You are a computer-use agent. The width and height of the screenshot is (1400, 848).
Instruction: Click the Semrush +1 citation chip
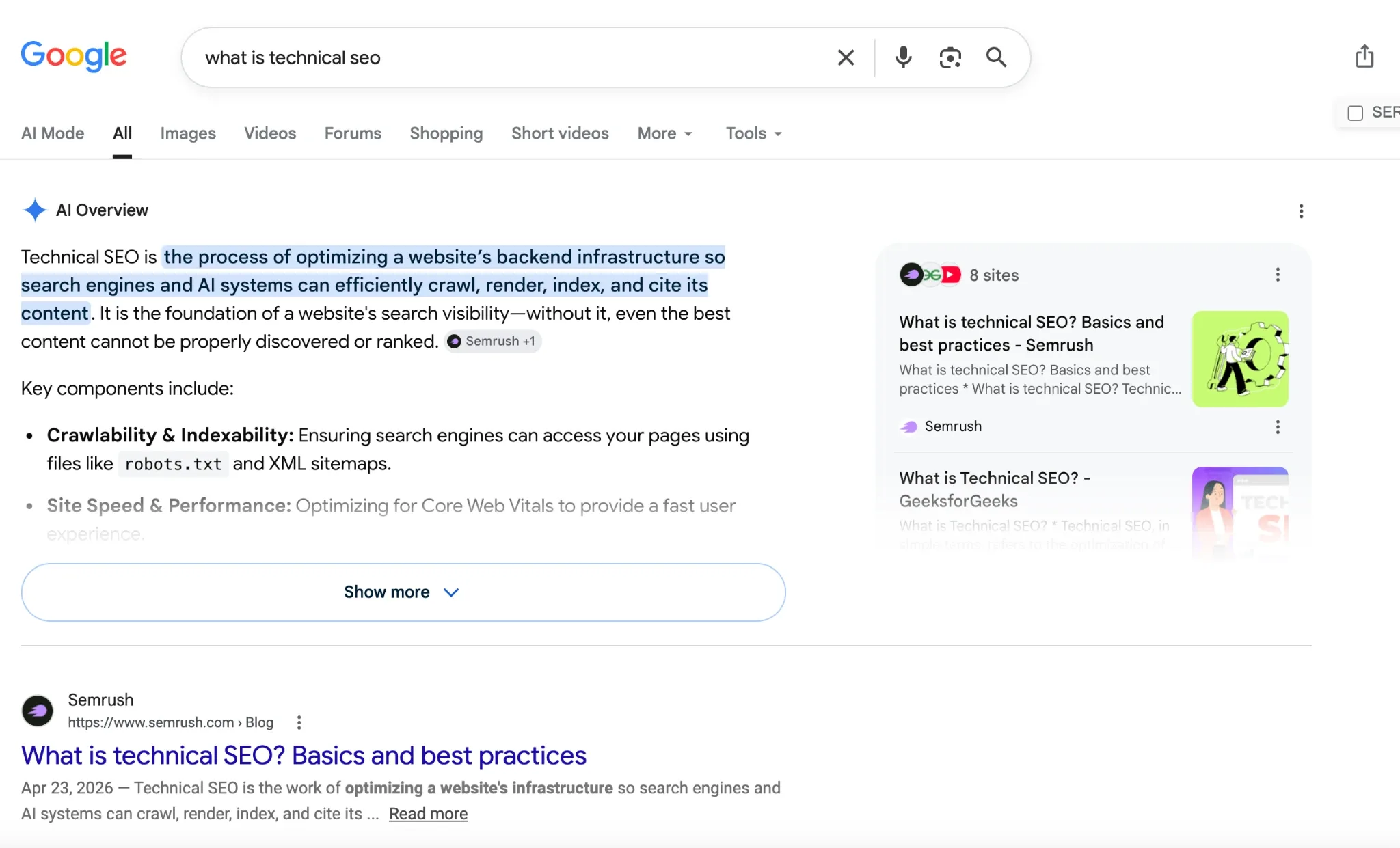492,341
